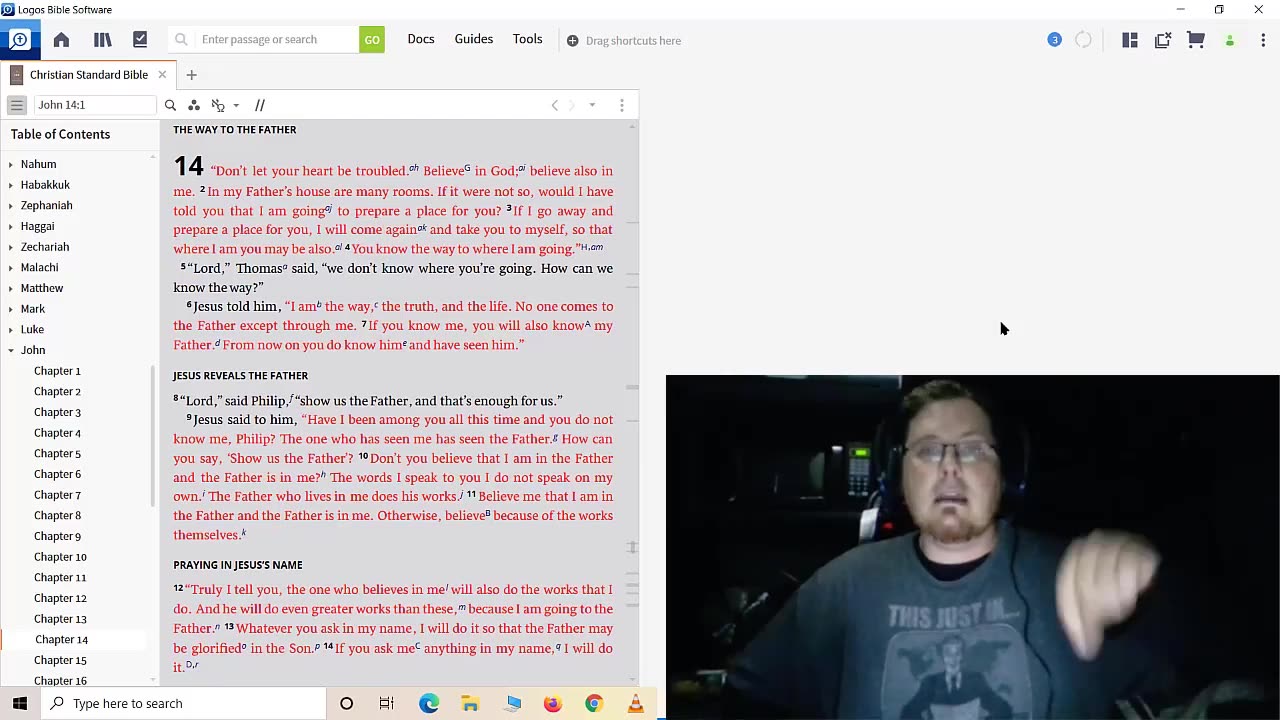Go to John Chapter 10
This screenshot has width=1280, height=720.
pos(60,557)
